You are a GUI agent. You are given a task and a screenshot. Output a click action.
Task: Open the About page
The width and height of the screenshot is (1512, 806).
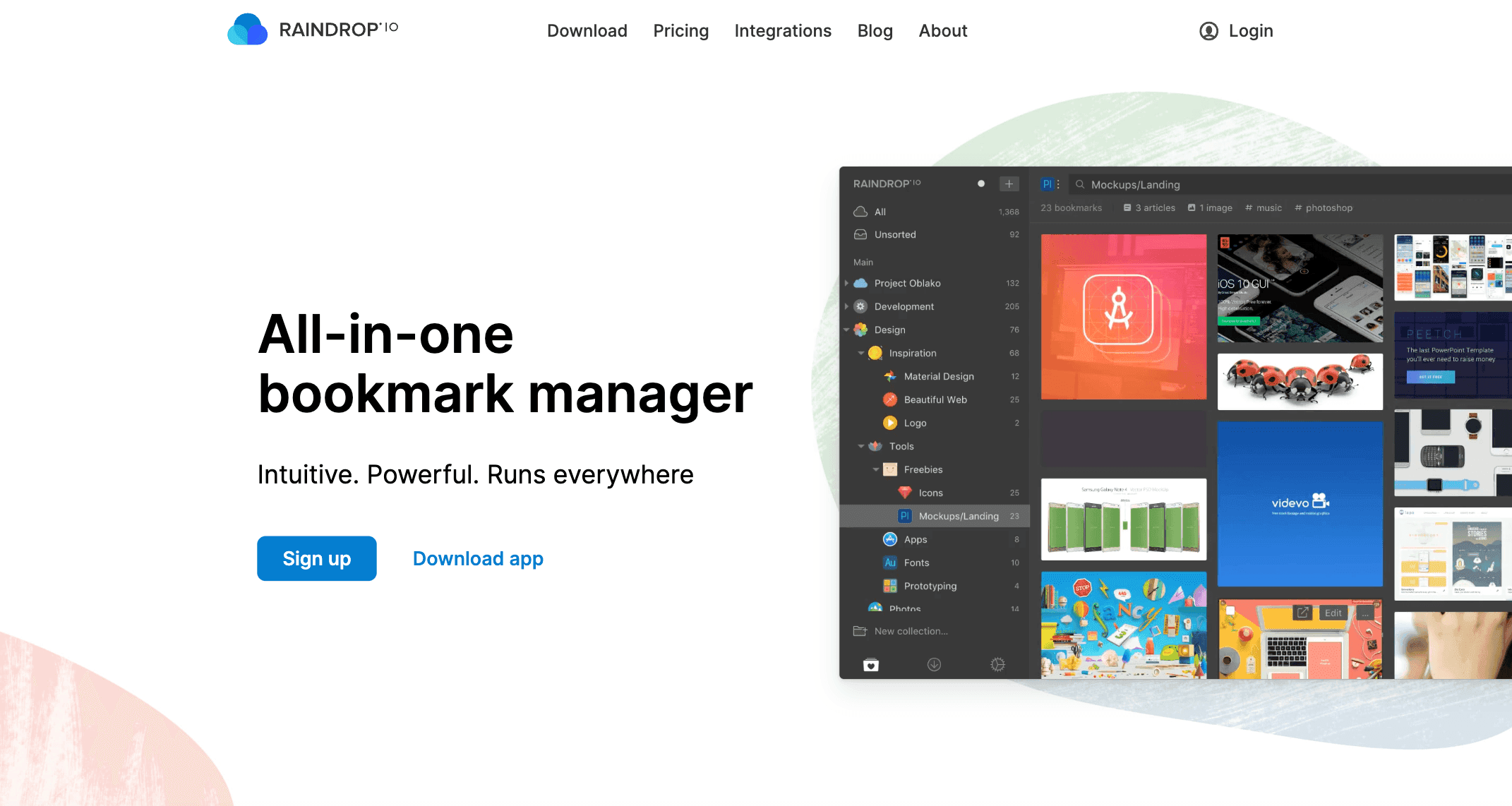(942, 31)
